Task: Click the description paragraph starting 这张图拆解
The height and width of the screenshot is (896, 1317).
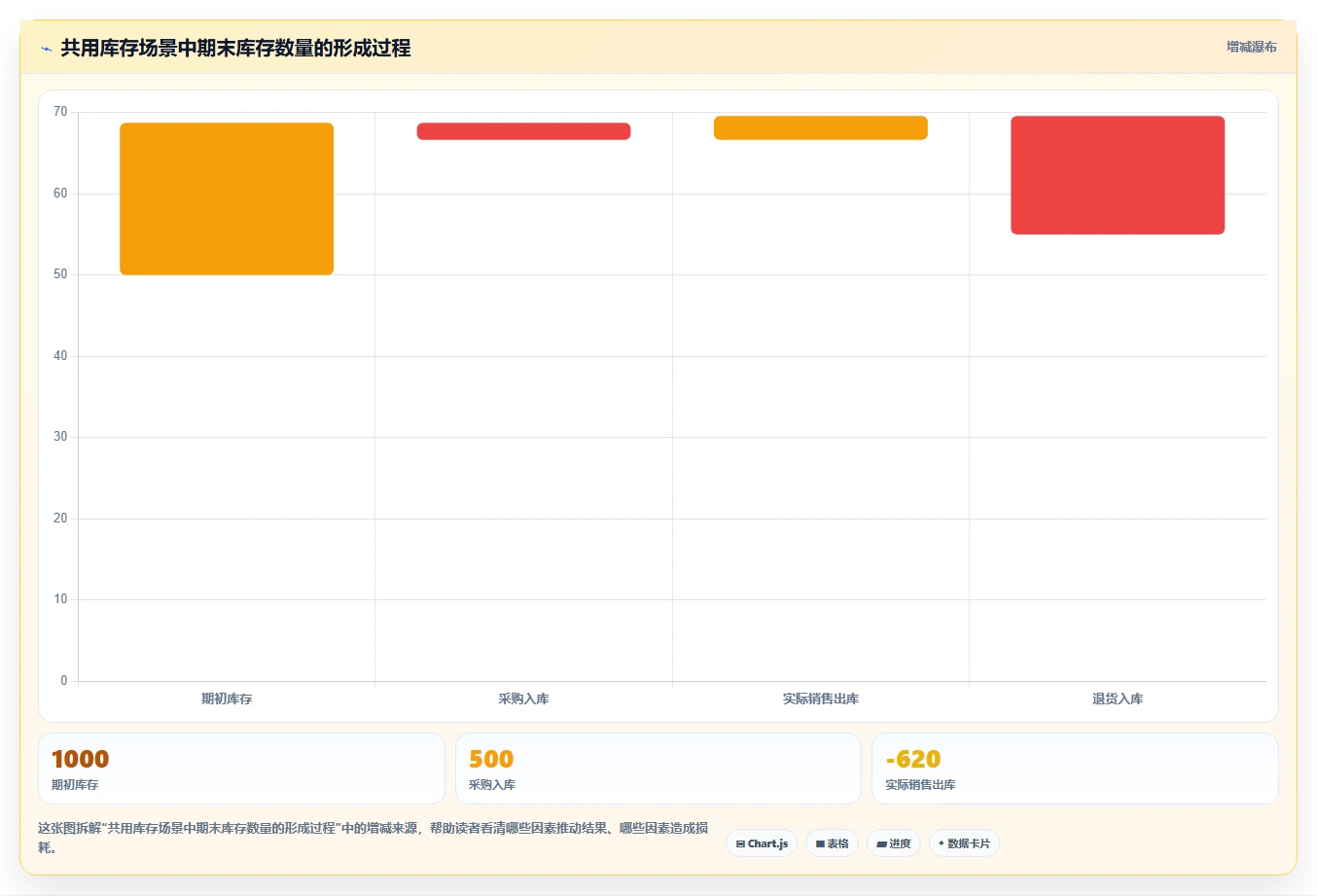Action: point(373,838)
